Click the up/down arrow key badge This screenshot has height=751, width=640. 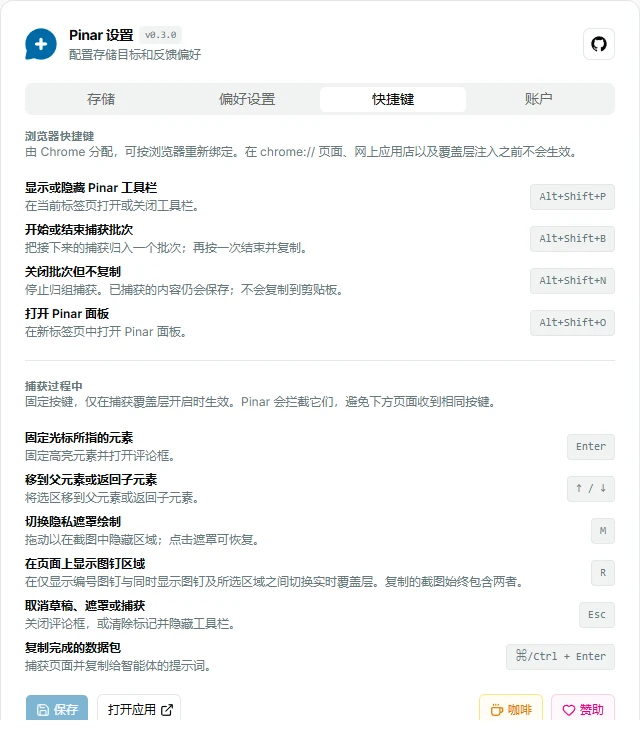tap(591, 489)
